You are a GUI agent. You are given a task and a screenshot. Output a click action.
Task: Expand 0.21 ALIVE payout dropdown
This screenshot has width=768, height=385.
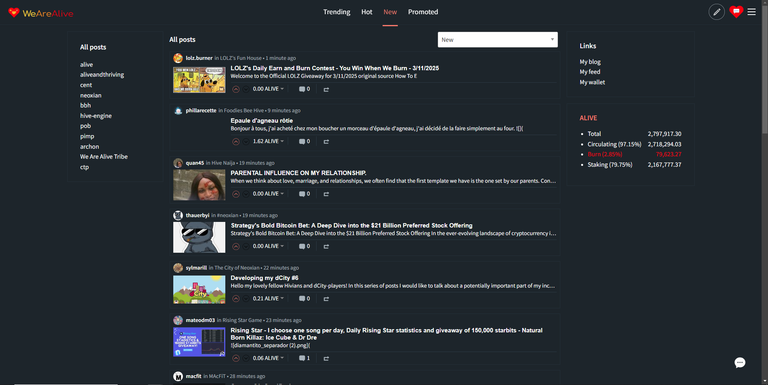tap(268, 298)
